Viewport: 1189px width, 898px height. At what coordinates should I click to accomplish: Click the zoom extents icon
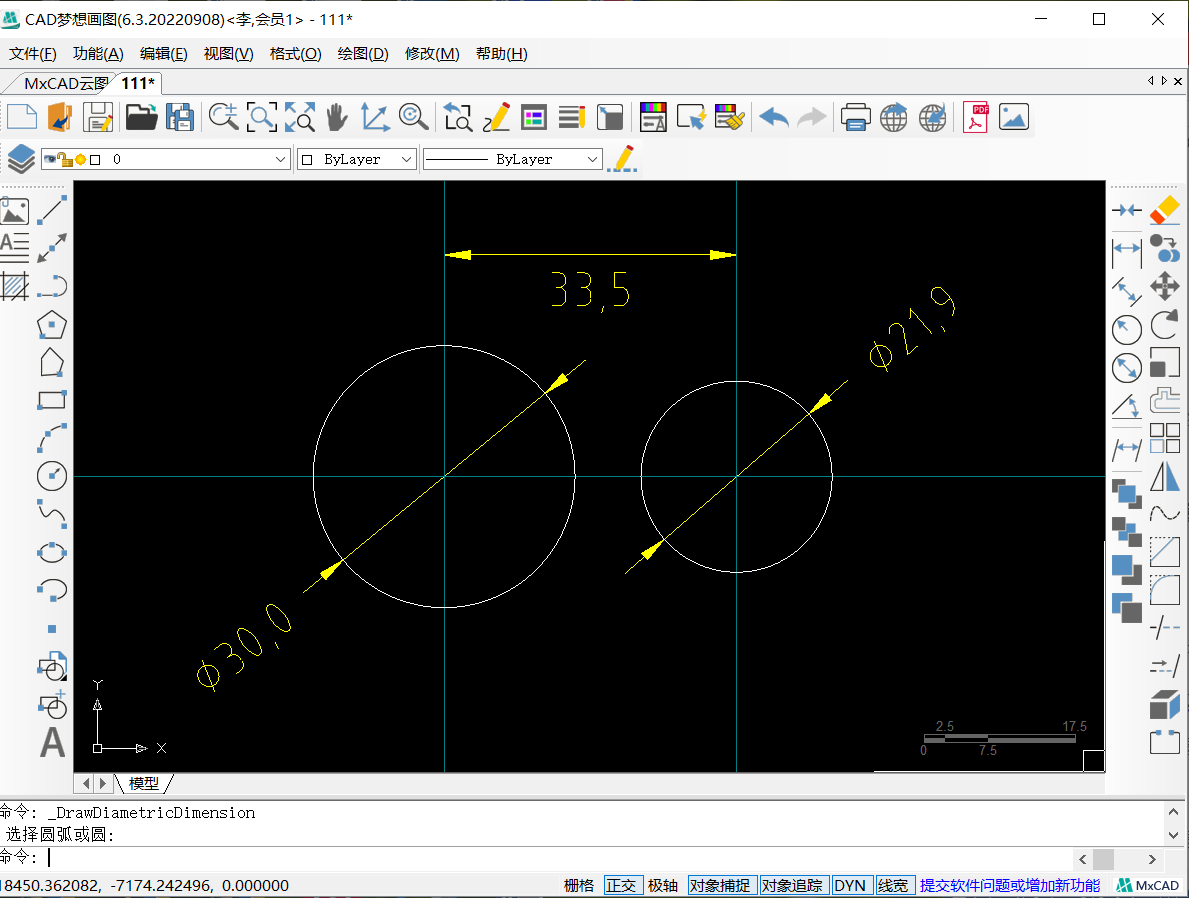click(x=300, y=118)
